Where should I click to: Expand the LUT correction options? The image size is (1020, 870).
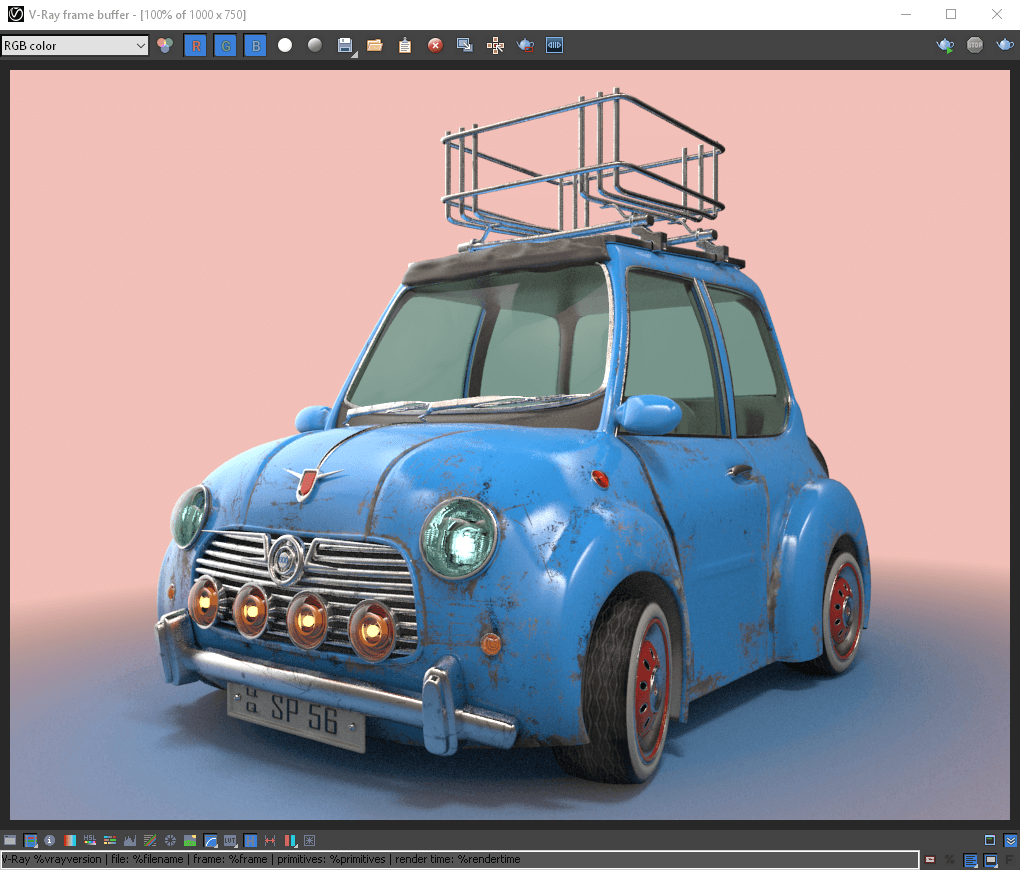coord(239,846)
